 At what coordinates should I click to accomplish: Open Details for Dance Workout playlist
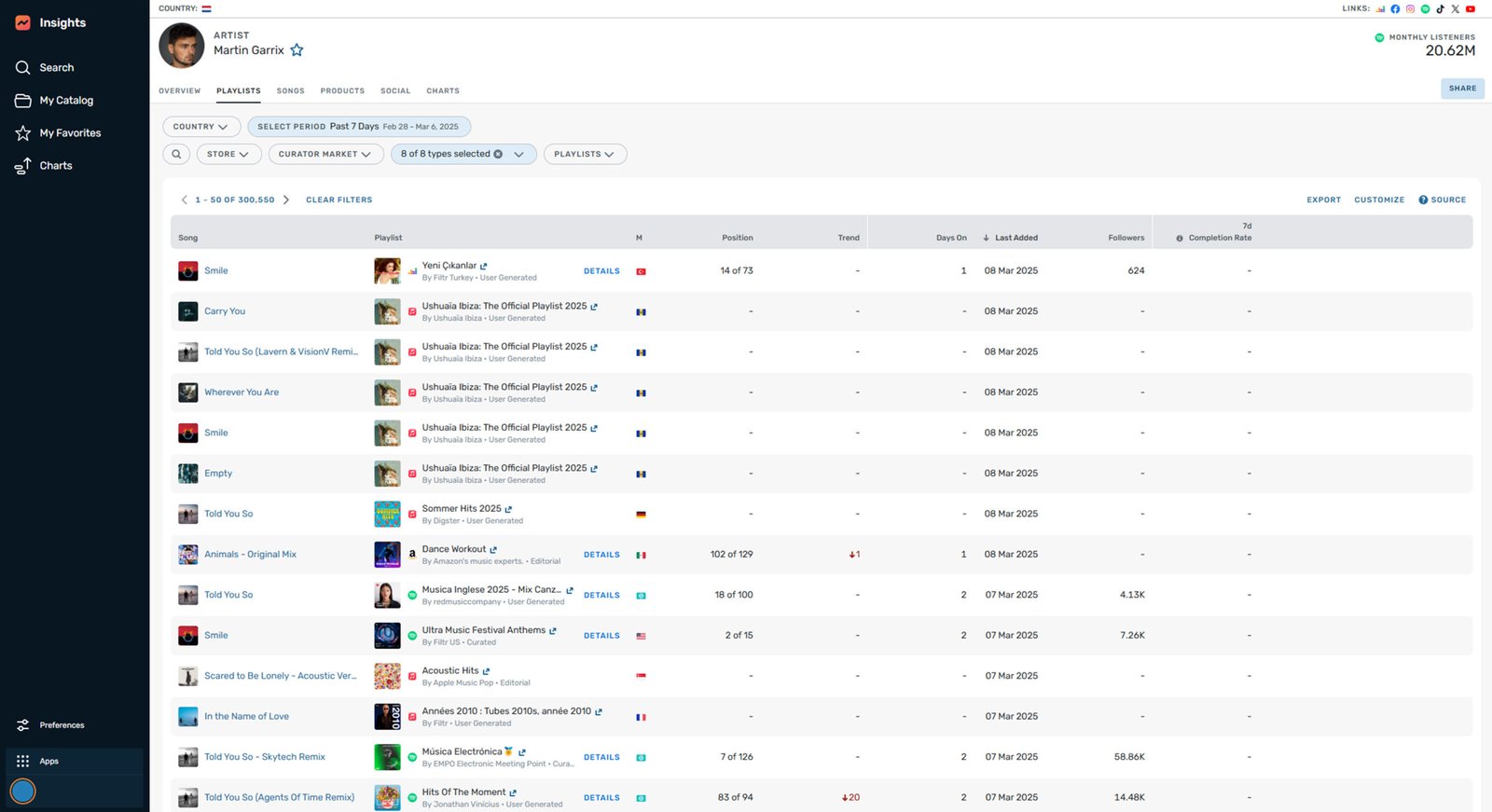pos(601,555)
